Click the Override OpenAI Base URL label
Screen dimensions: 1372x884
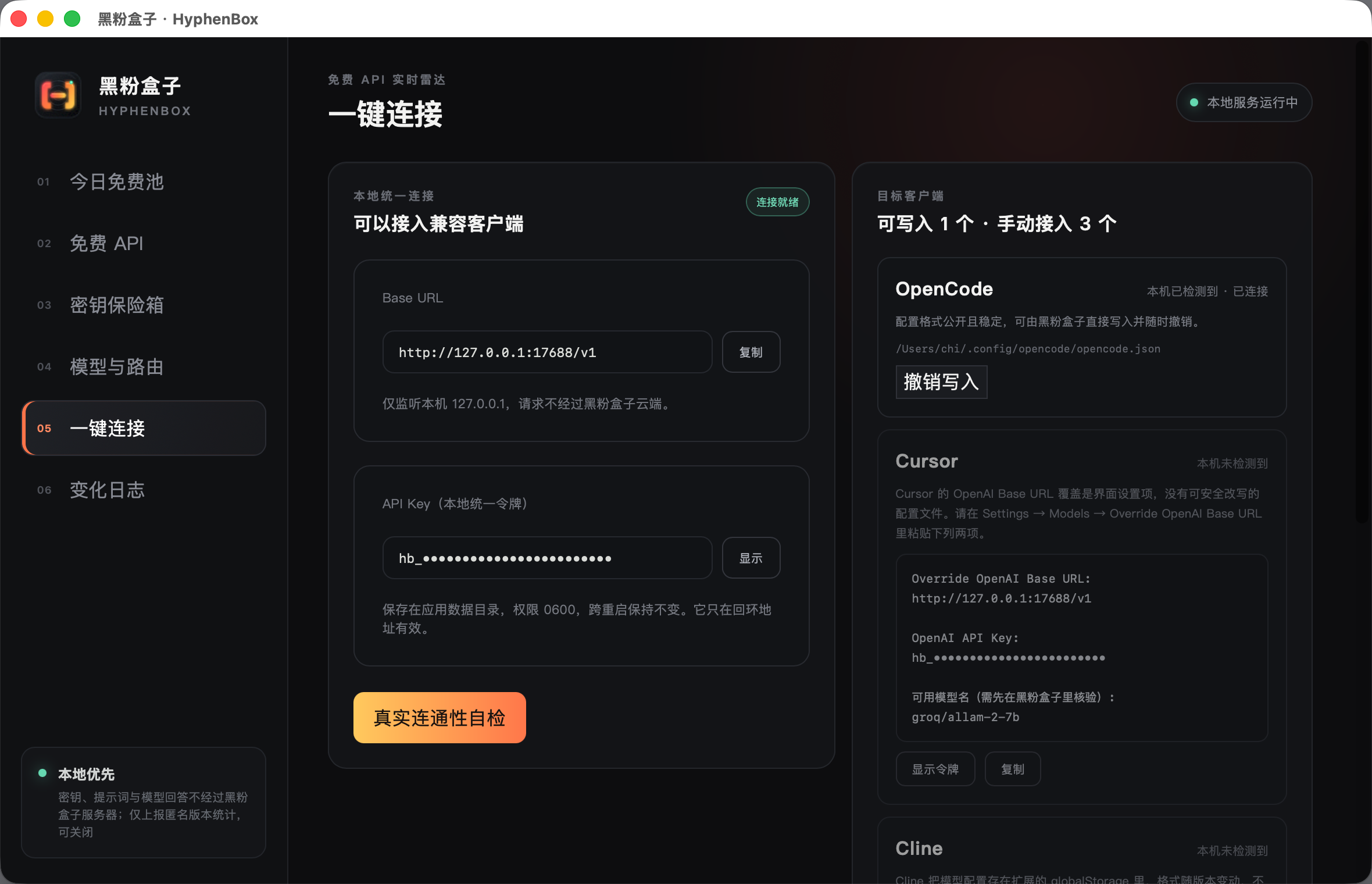pos(1001,579)
